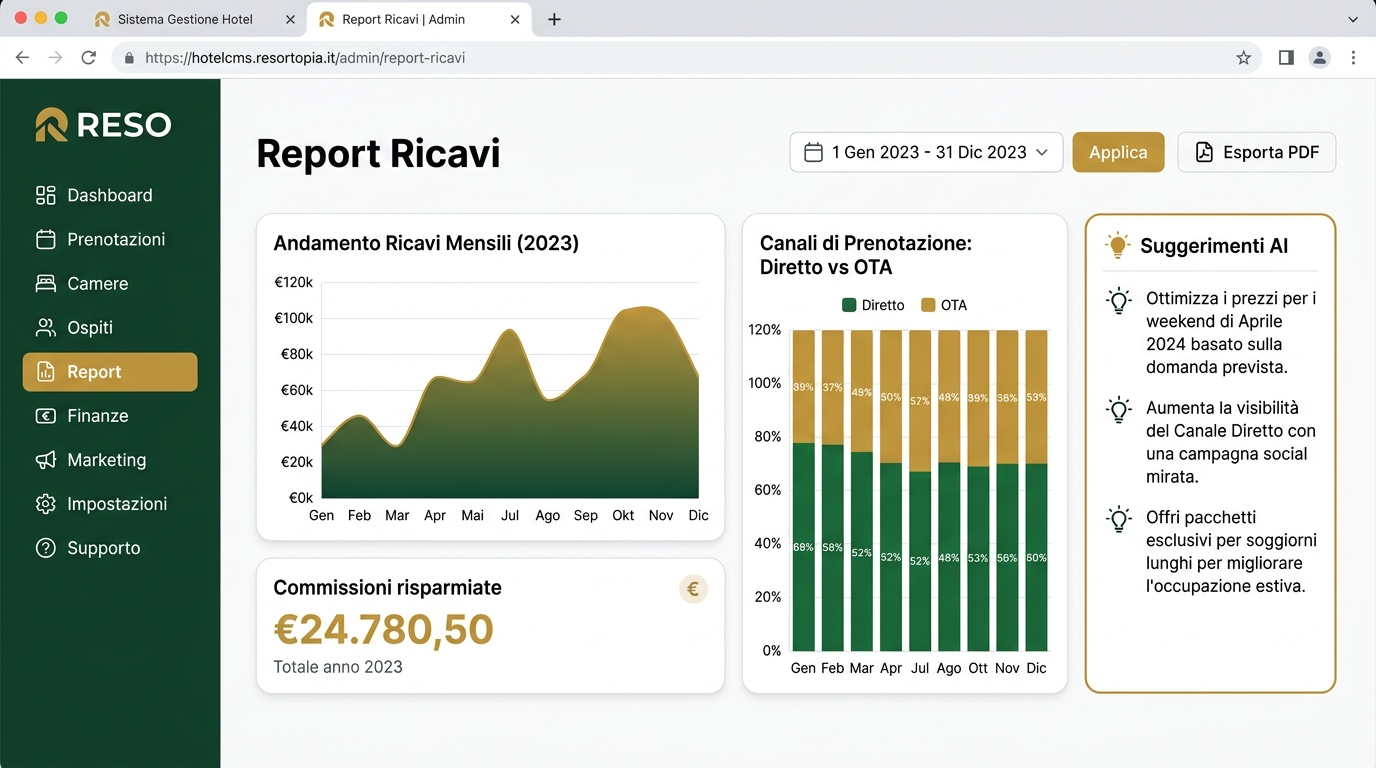Click the Dic bar in the booking channels chart
1376x768 pixels.
click(1036, 490)
